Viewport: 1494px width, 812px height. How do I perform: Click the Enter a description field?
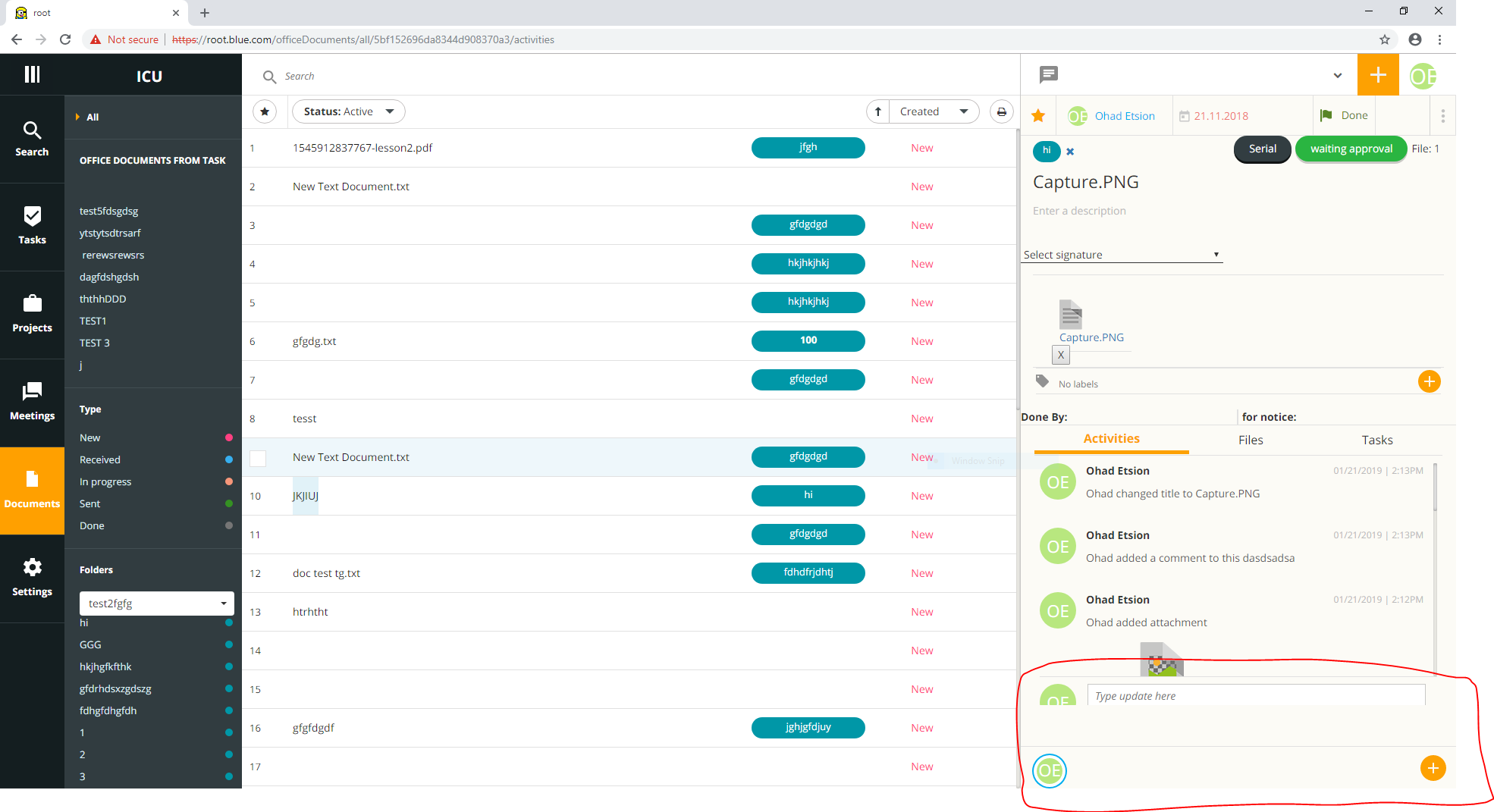tap(1079, 211)
